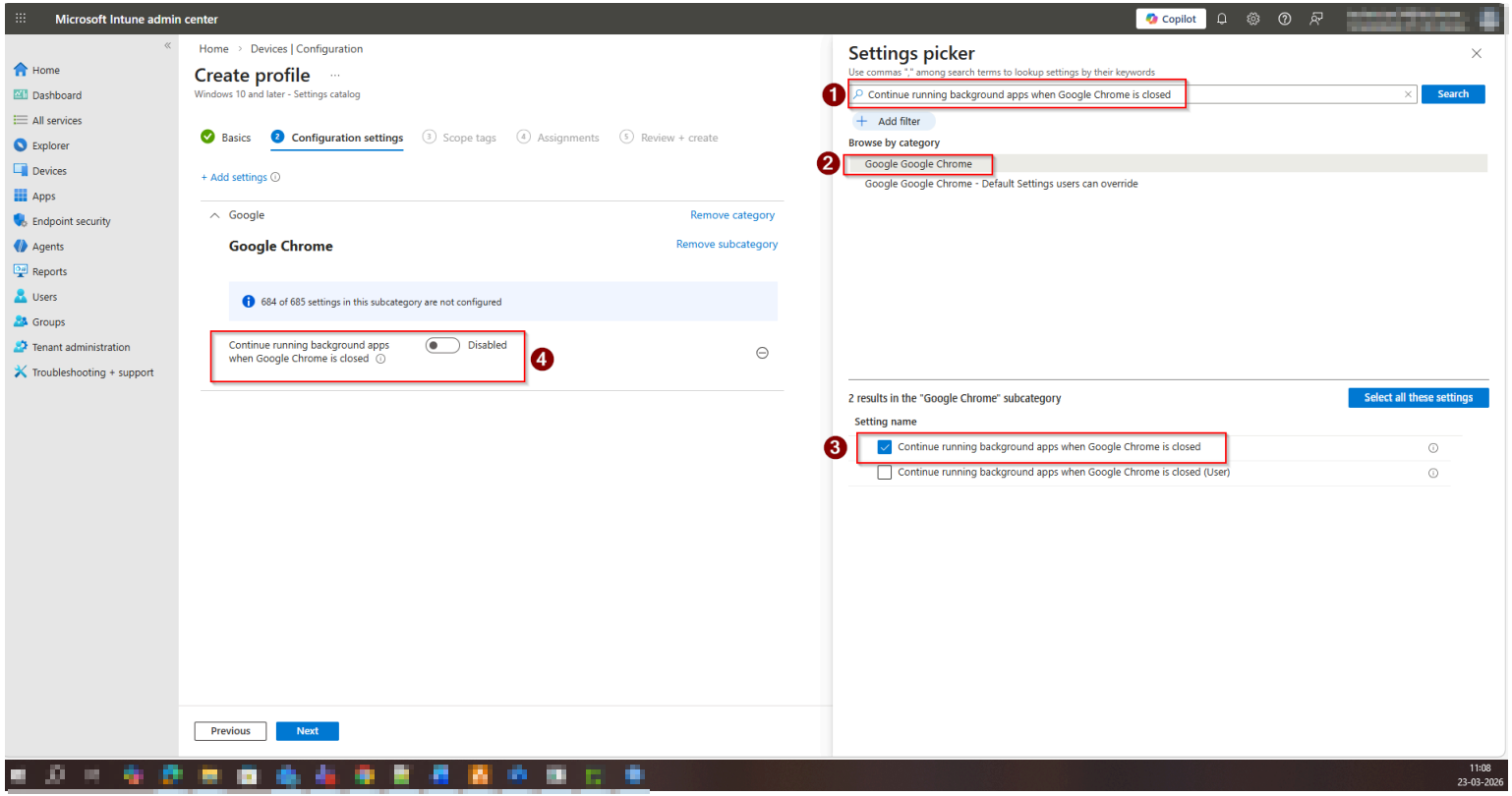Open the Create profile ellipsis menu
Image resolution: width=1512 pixels, height=796 pixels.
(x=335, y=76)
